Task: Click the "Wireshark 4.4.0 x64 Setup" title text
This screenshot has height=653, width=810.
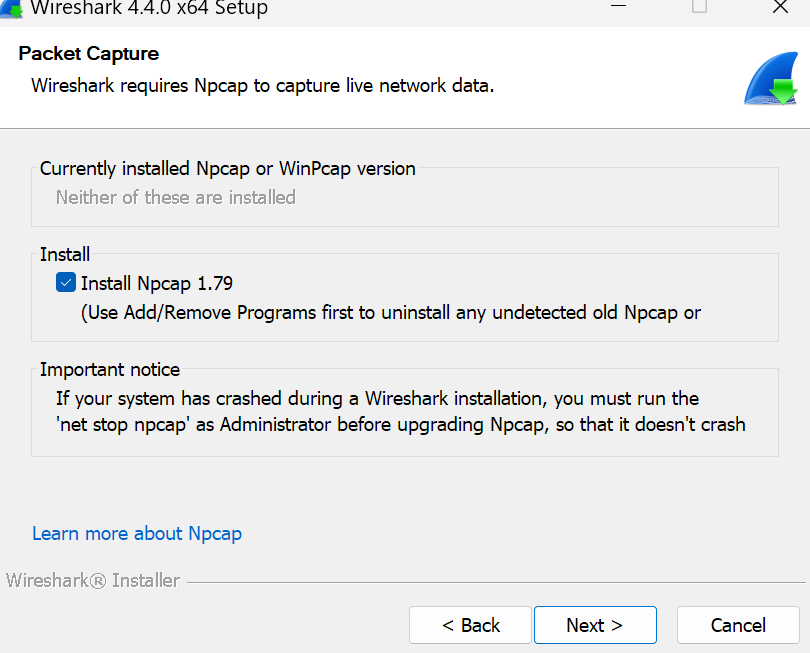Action: point(149,9)
